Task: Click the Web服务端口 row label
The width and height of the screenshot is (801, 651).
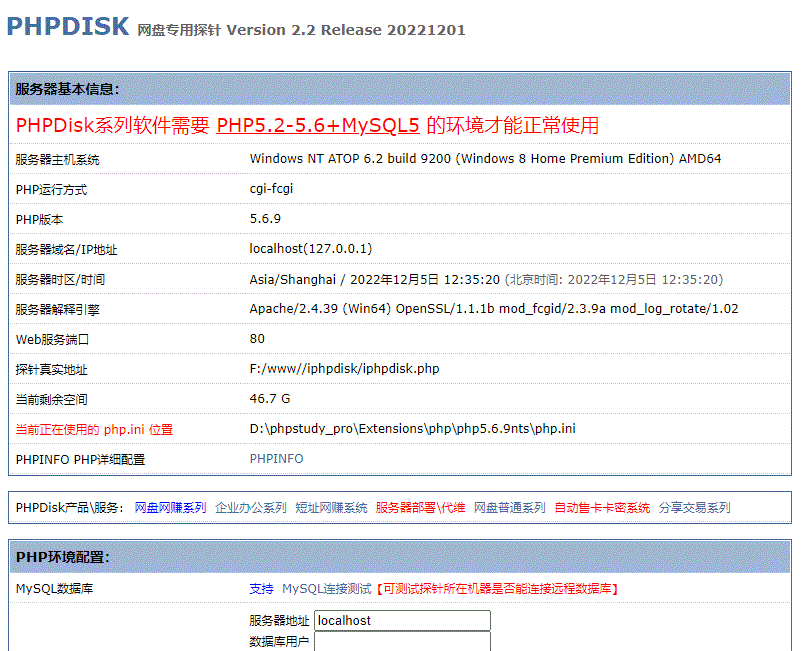Action: tap(52, 340)
